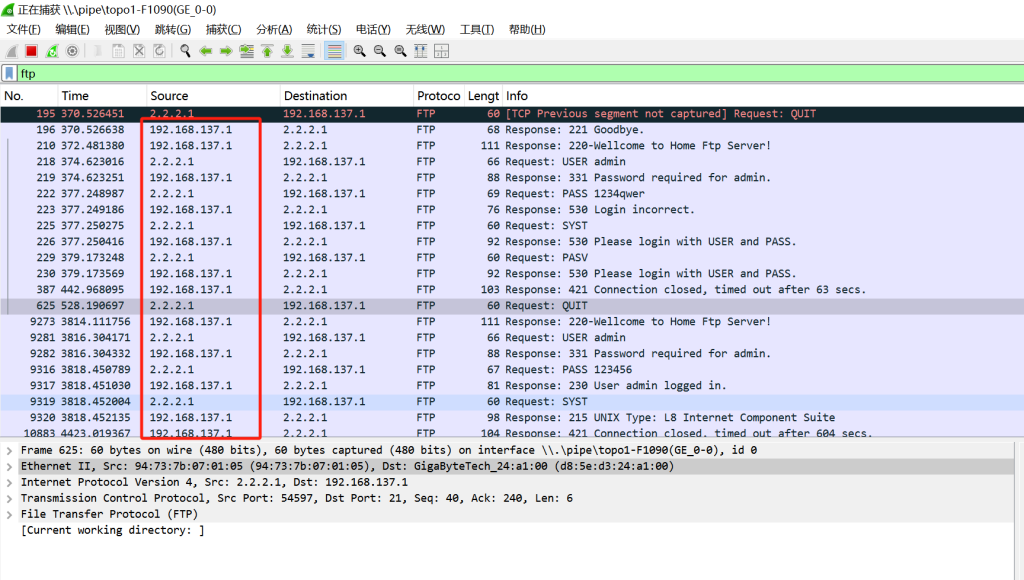This screenshot has height=580, width=1024.
Task: Select packet 223 'Response: 530 Login incorrect.'
Action: [512, 210]
